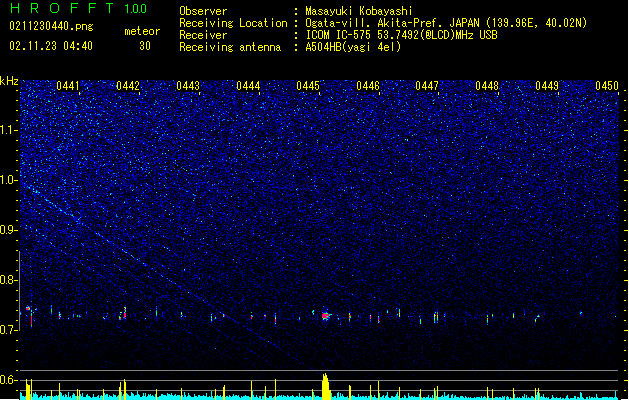
Task: Click the meteor count value 30
Action: [x=145, y=46]
